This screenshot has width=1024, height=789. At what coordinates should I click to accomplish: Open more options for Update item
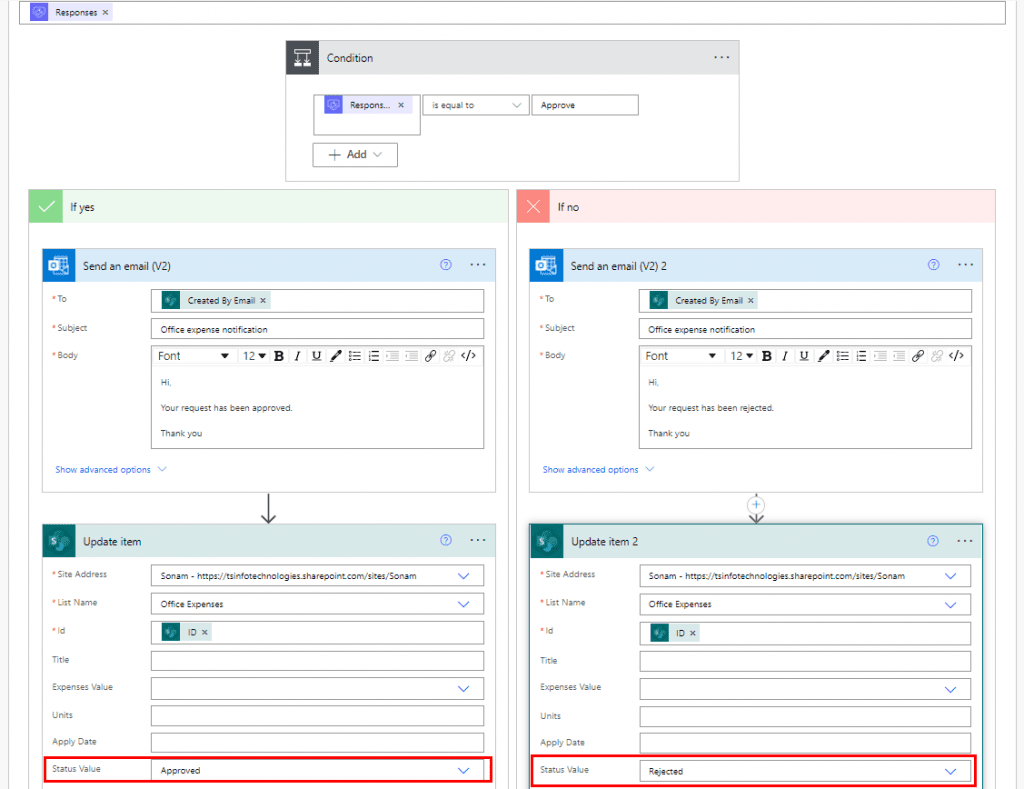478,540
